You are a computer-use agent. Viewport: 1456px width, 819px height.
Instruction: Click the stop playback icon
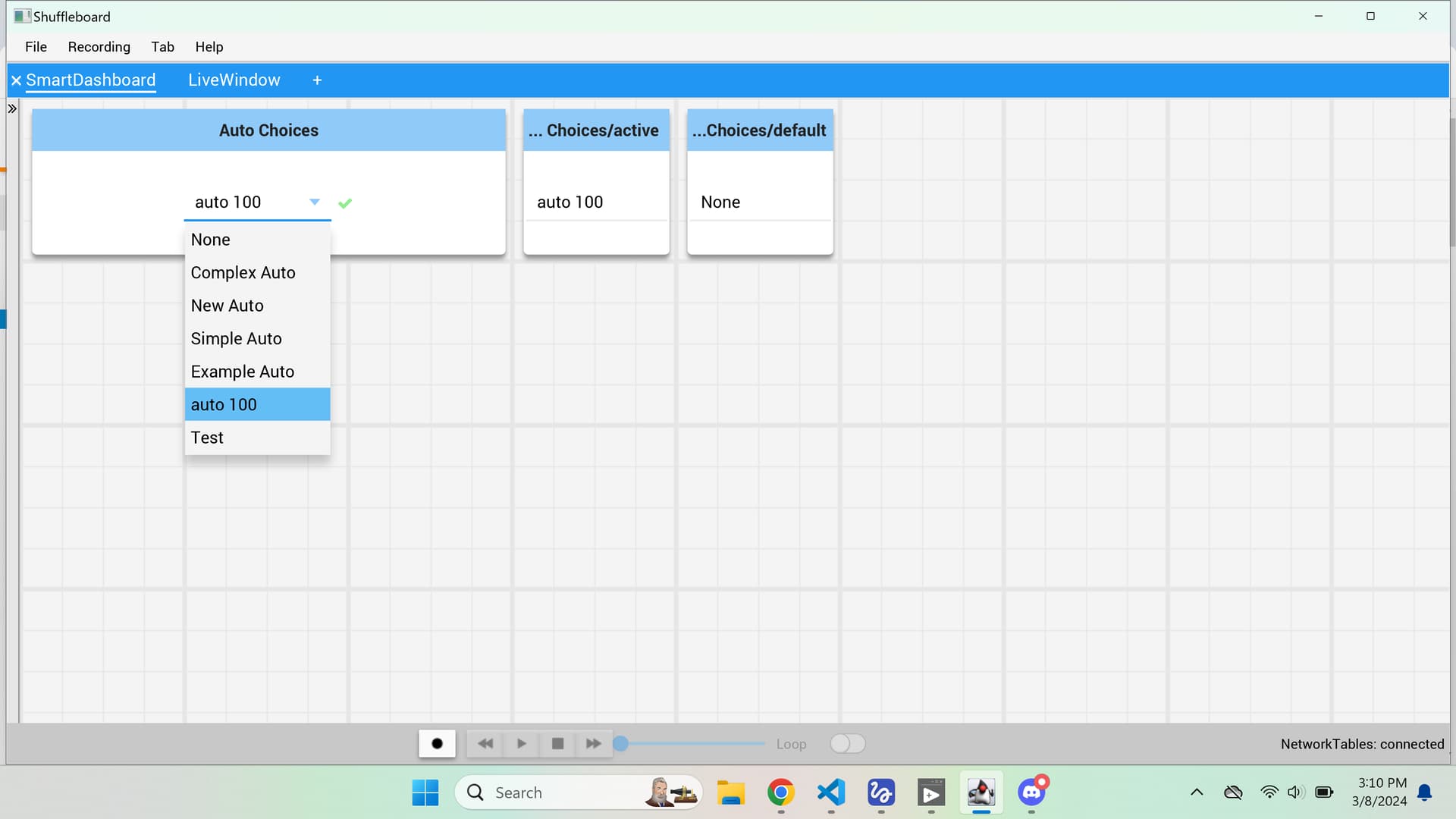[557, 744]
